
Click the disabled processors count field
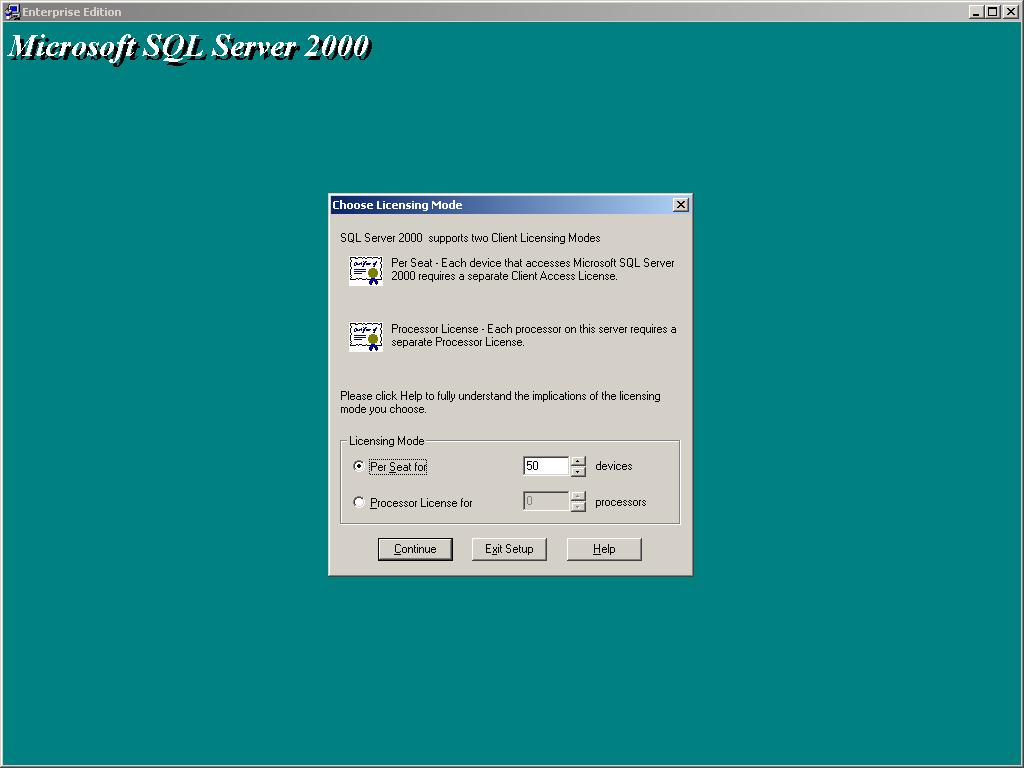point(547,502)
